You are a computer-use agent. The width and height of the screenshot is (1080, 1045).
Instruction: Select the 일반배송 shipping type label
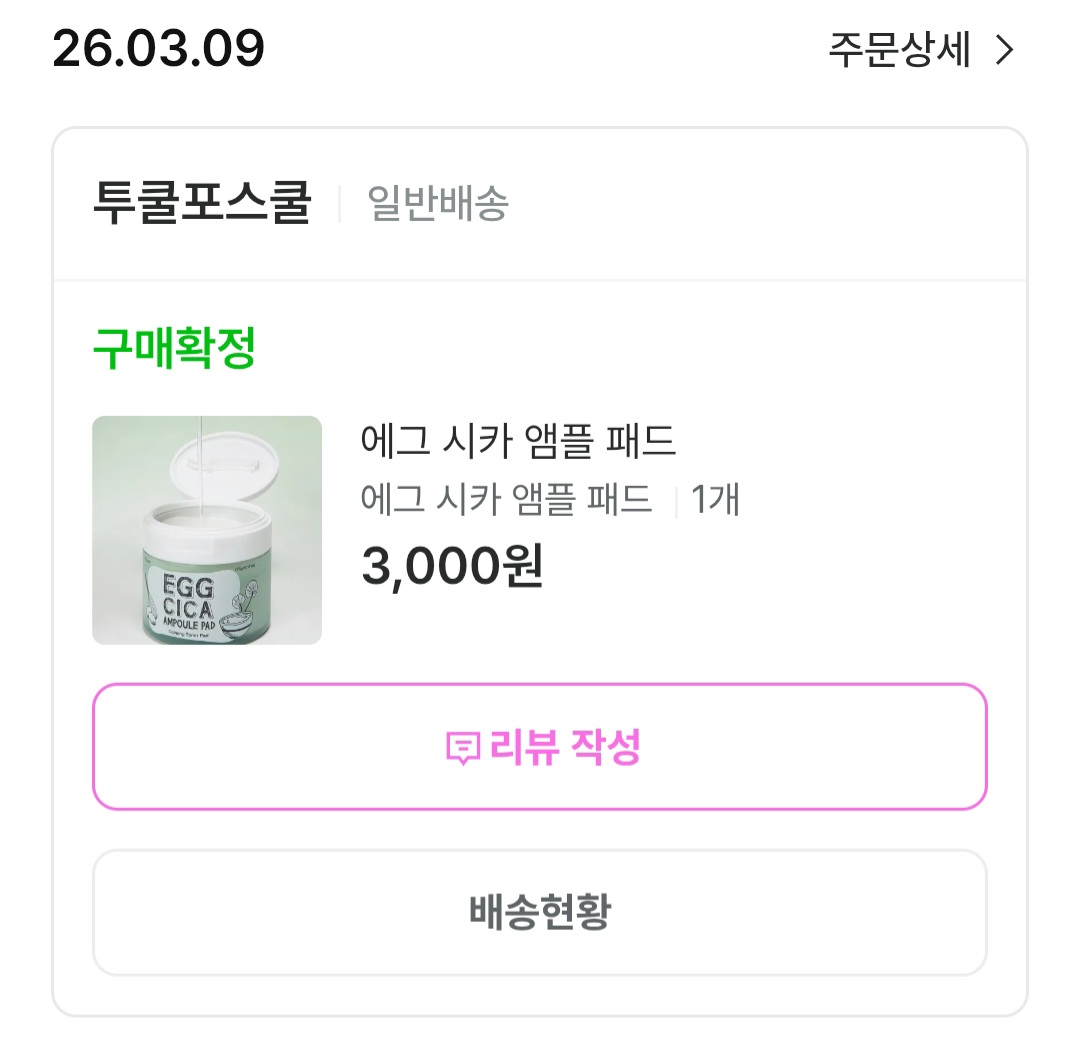point(438,203)
